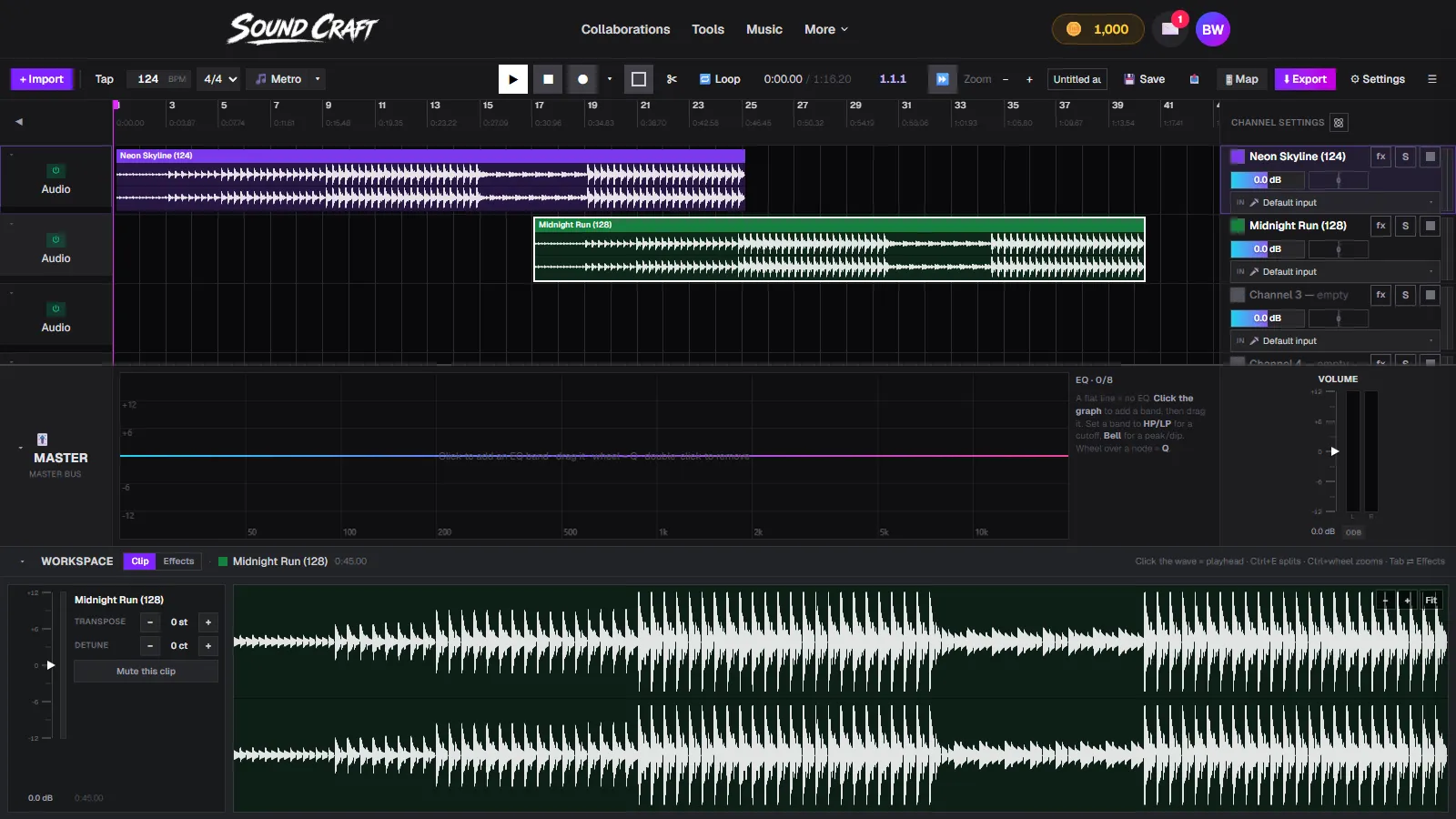Edit the Untitled project name field
Viewport: 1456px width, 819px height.
pos(1077,79)
